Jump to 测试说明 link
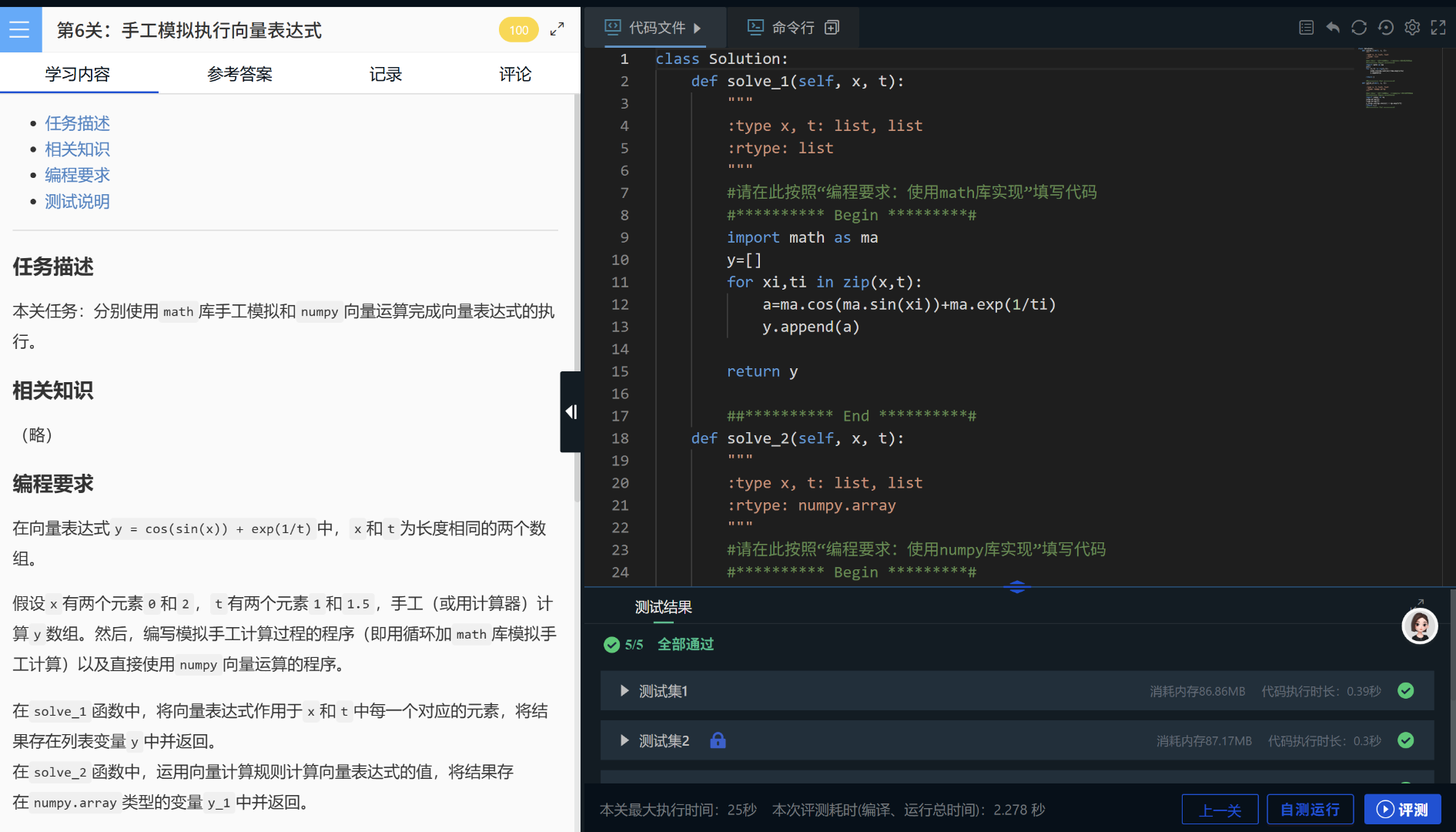This screenshot has width=1456, height=832. pyautogui.click(x=77, y=202)
